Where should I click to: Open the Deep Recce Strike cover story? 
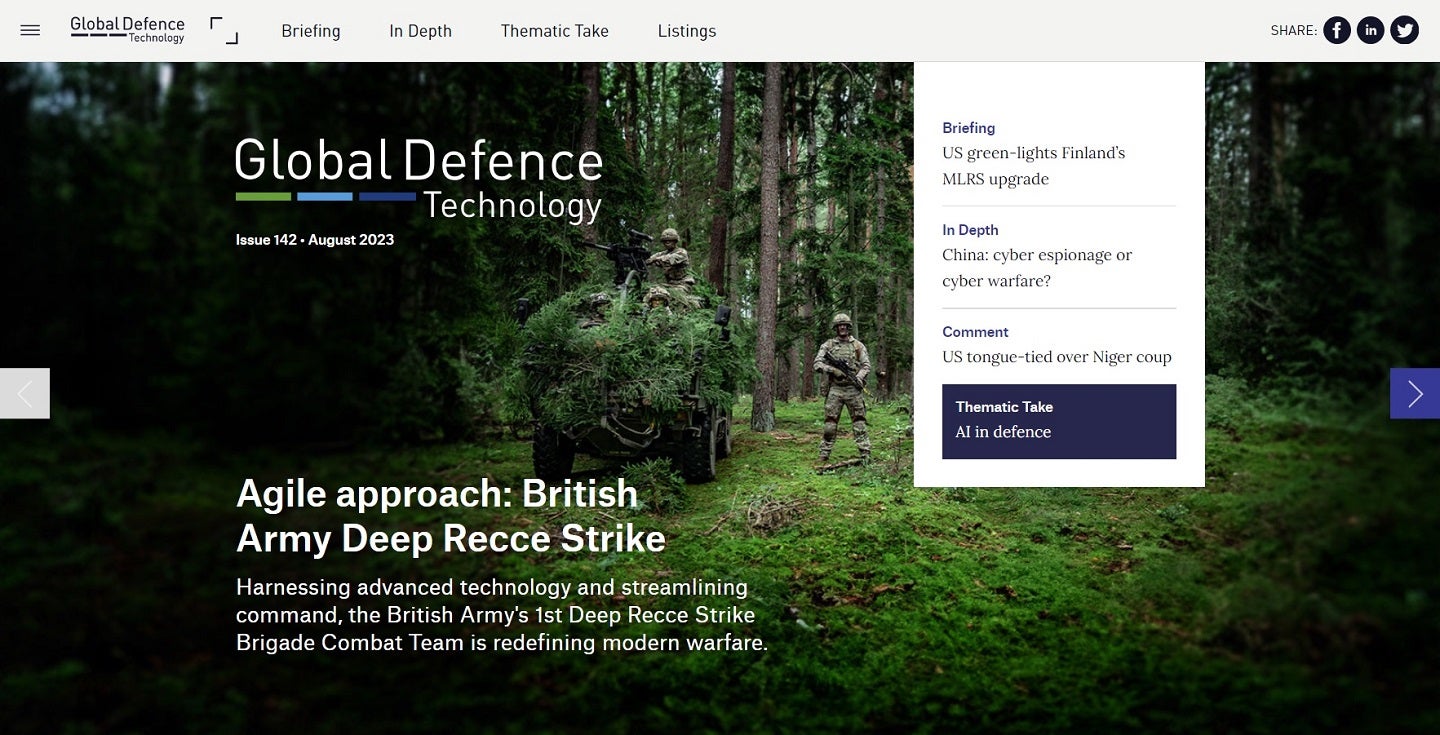pyautogui.click(x=450, y=515)
